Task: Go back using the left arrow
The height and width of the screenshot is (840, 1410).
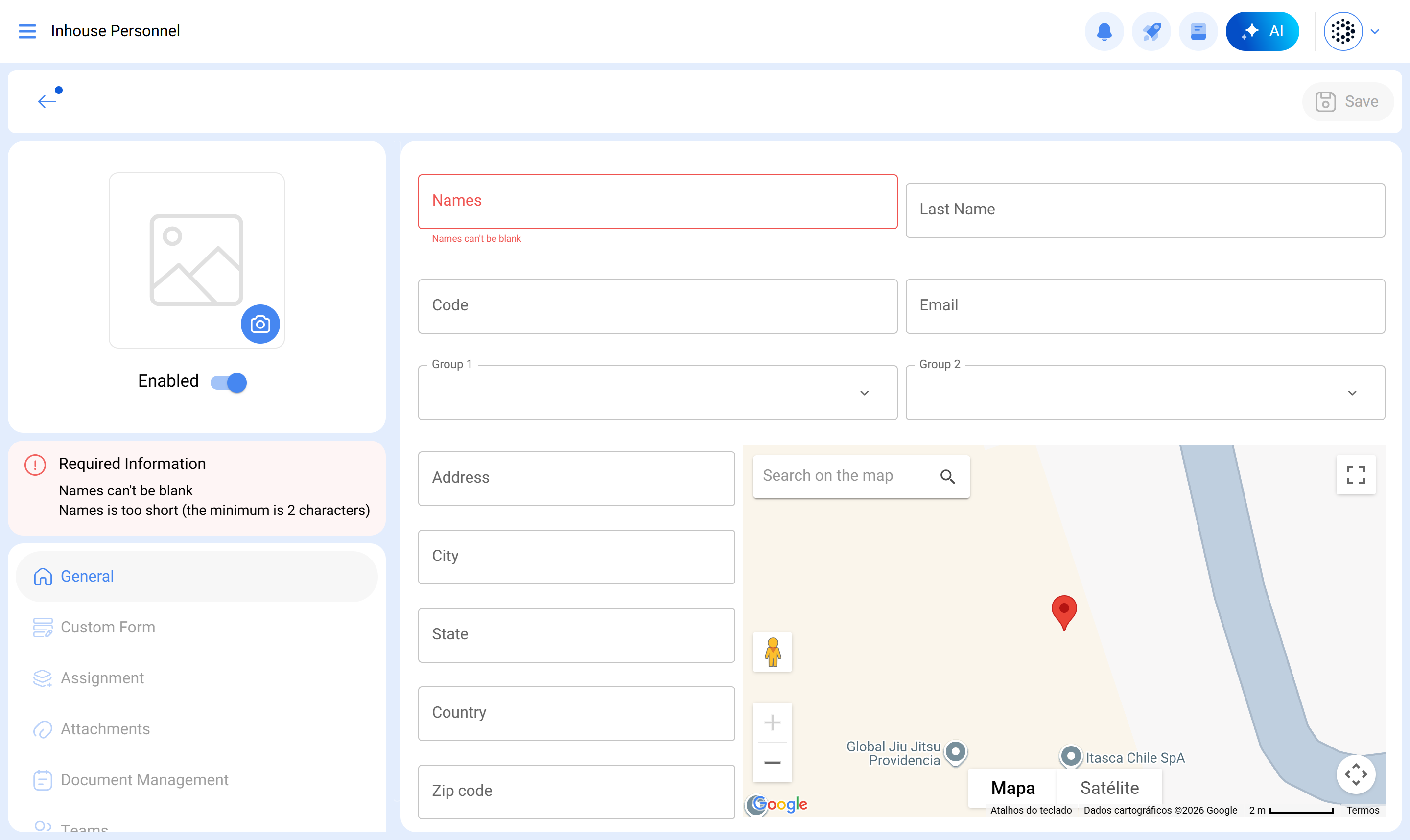Action: [x=47, y=101]
